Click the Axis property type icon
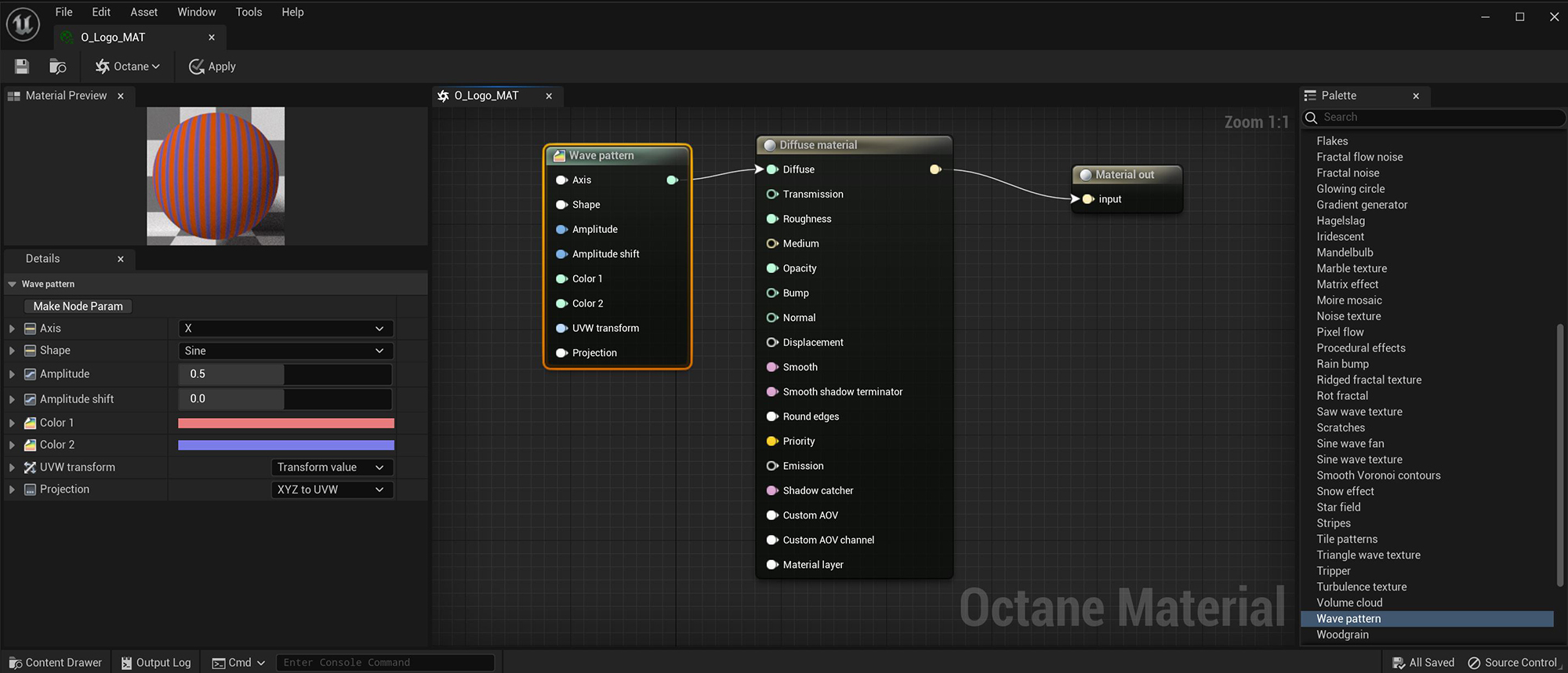This screenshot has height=673, width=1568. (x=30, y=329)
